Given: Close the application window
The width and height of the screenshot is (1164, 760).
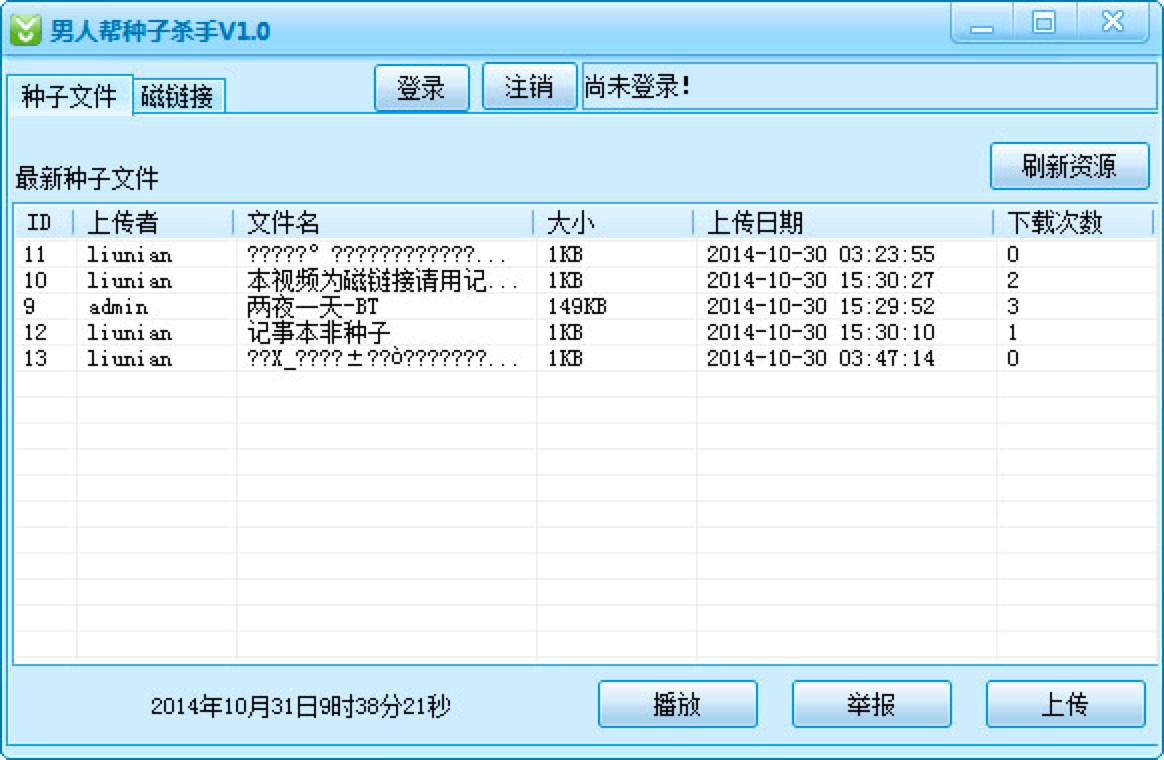Looking at the screenshot, I should [x=1113, y=22].
